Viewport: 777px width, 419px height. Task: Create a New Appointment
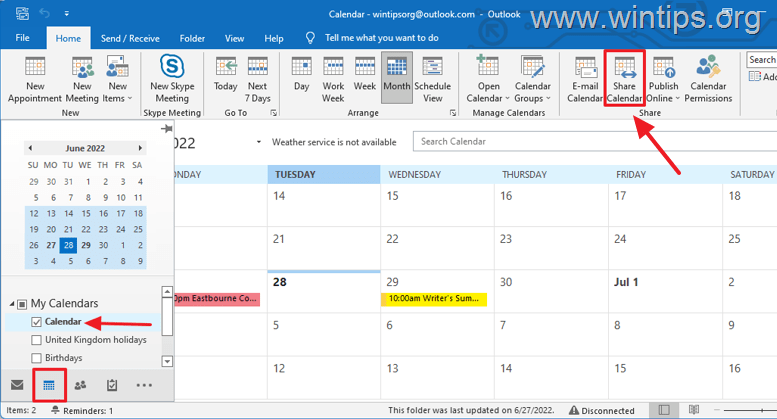[35, 79]
